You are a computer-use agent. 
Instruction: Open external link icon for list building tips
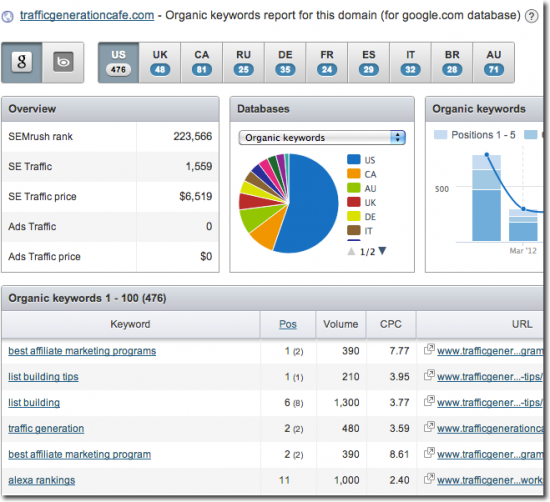tap(429, 375)
